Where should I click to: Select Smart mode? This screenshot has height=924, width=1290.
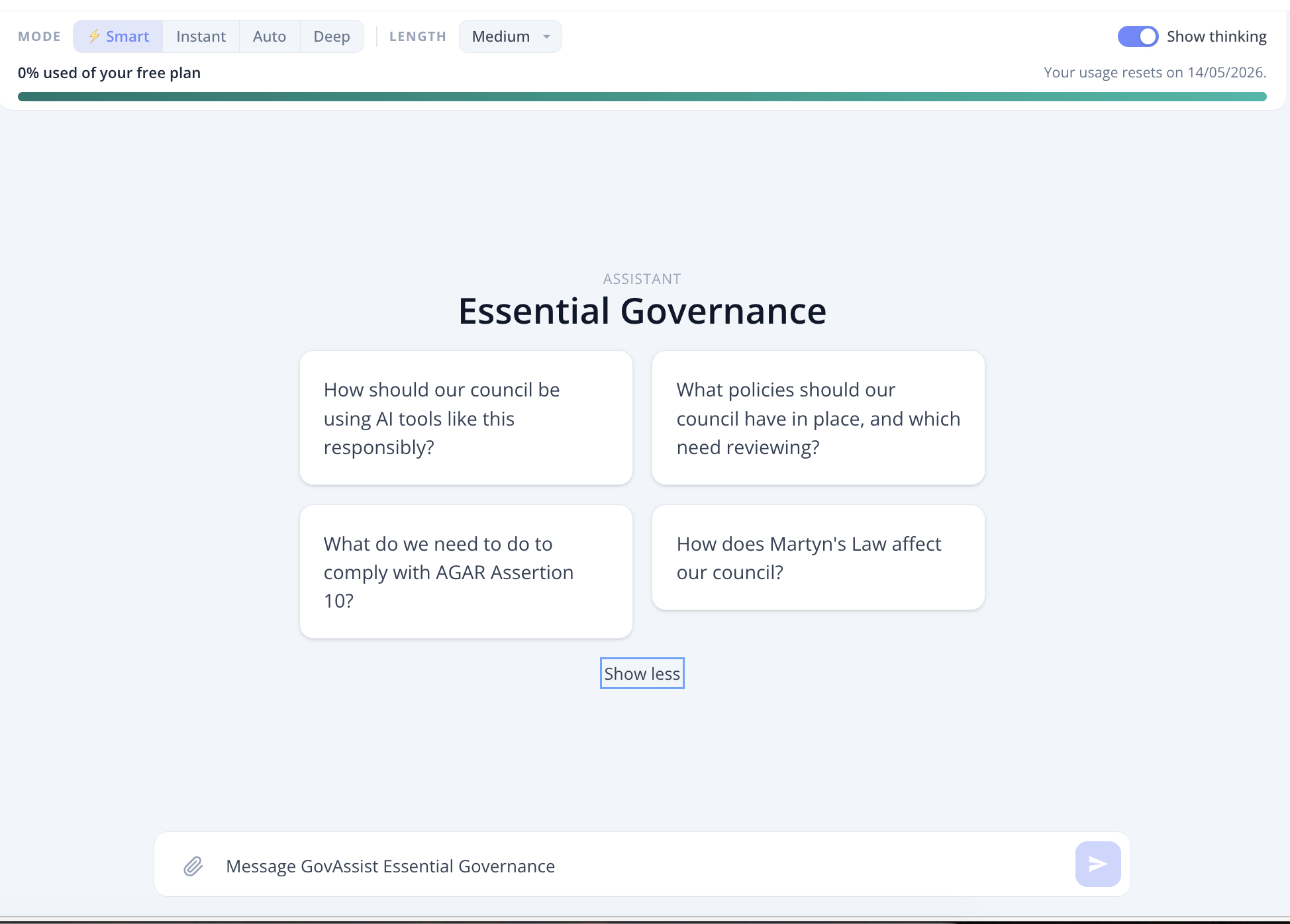coord(119,36)
